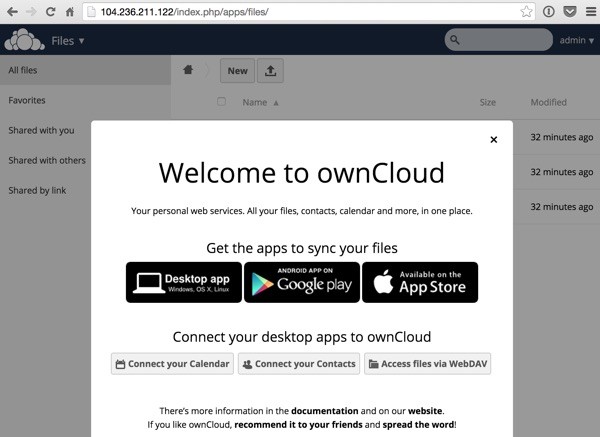Open the admin user menu
This screenshot has width=600, height=437.
pos(576,40)
